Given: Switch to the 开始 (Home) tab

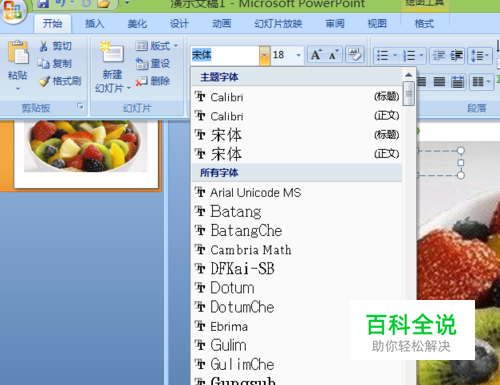Looking at the screenshot, I should click(52, 24).
